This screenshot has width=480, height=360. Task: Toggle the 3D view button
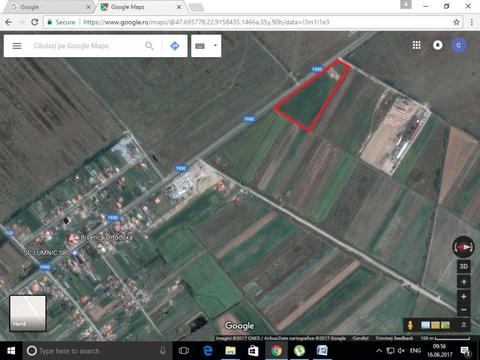[464, 266]
